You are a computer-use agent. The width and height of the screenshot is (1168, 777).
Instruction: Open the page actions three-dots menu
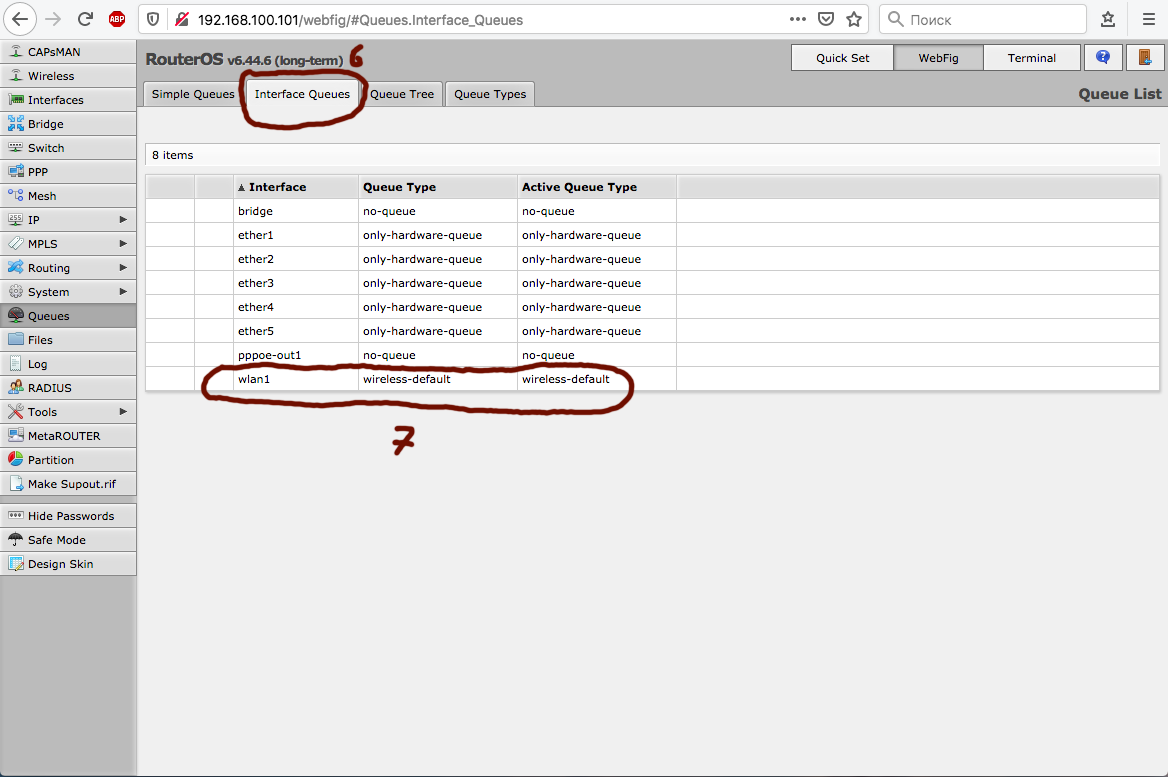798,19
